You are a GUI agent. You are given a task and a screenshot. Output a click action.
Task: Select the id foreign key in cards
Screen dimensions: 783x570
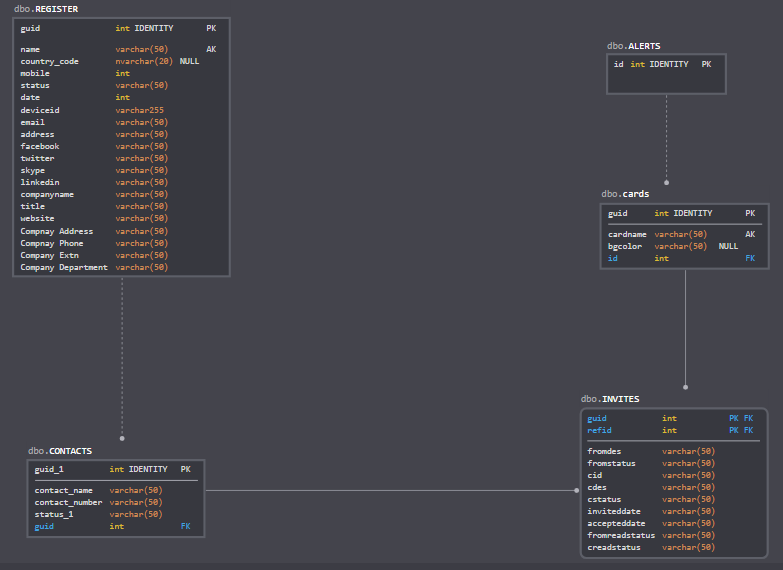(x=613, y=258)
